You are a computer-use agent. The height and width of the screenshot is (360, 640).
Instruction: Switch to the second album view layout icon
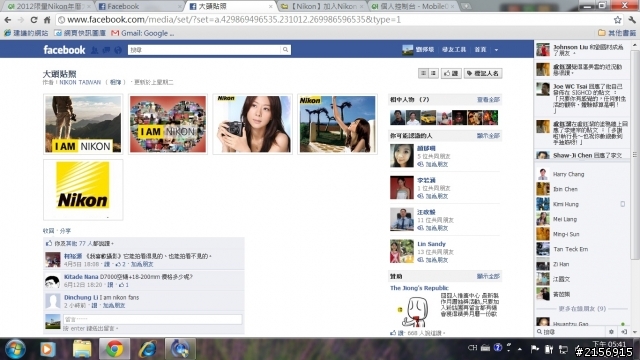coord(433,73)
